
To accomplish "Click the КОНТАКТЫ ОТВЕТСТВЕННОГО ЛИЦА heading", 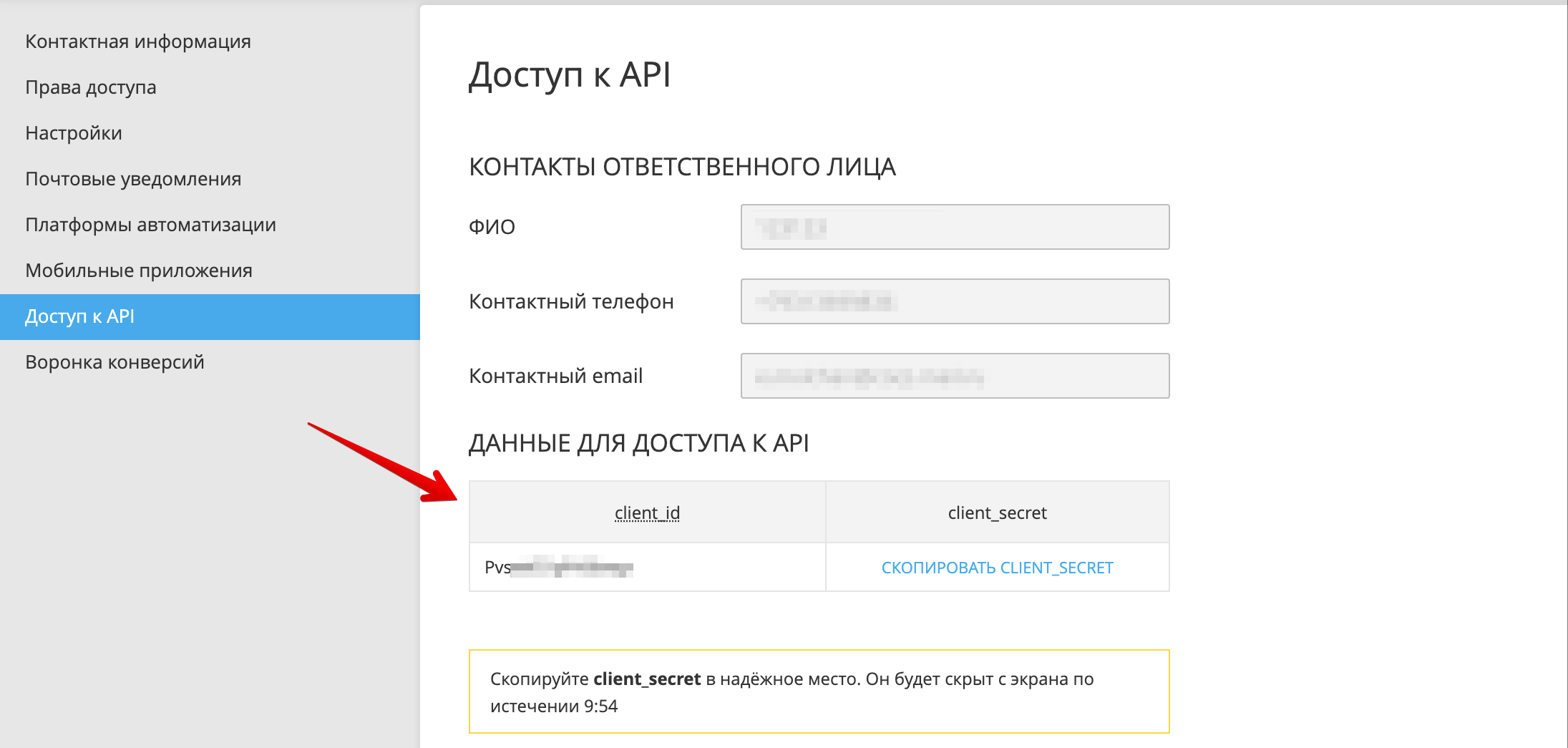I will (682, 167).
